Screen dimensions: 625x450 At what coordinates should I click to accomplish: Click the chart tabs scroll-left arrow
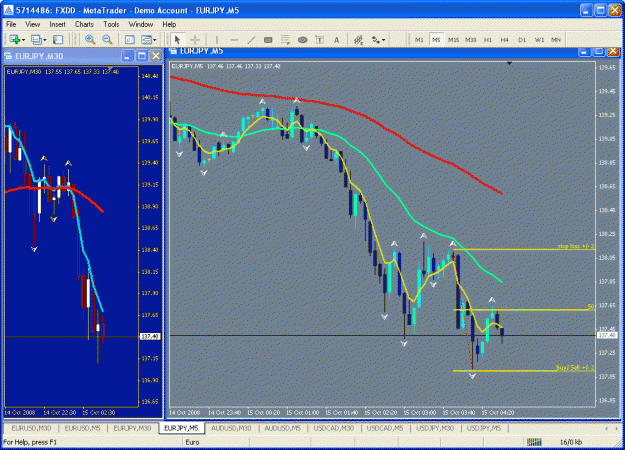(x=606, y=428)
